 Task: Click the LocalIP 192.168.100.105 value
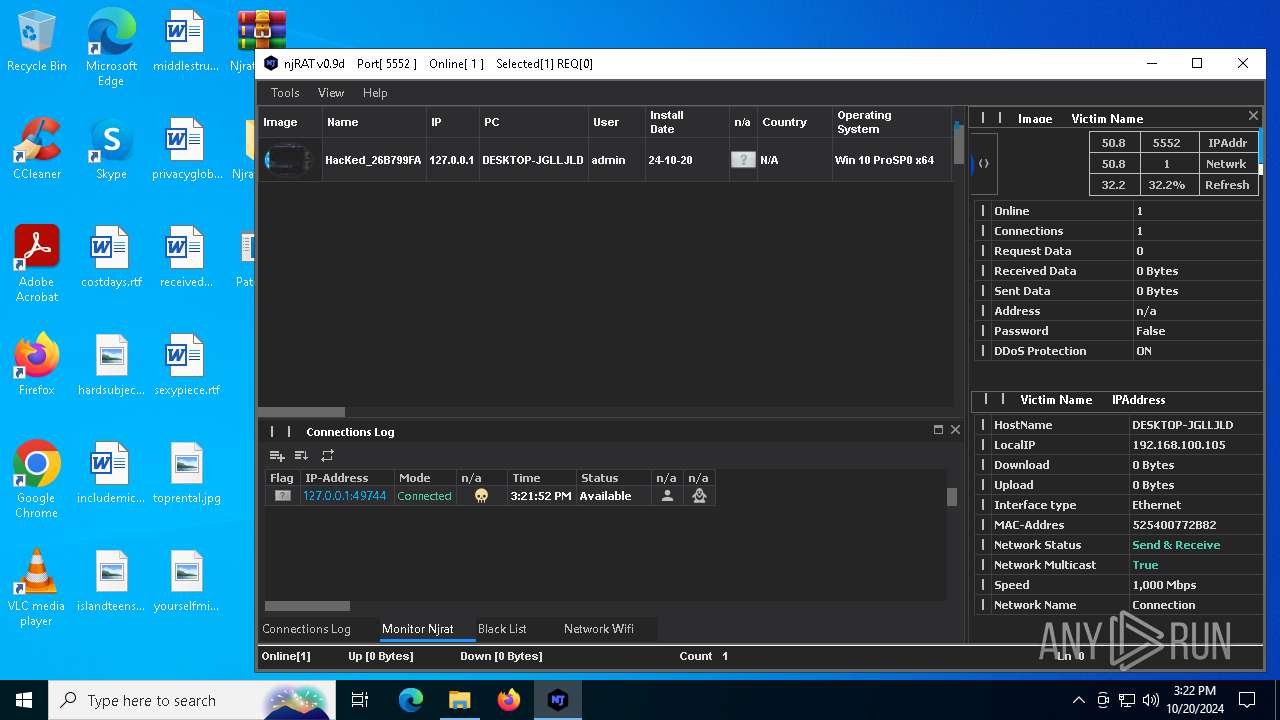pyautogui.click(x=1178, y=445)
